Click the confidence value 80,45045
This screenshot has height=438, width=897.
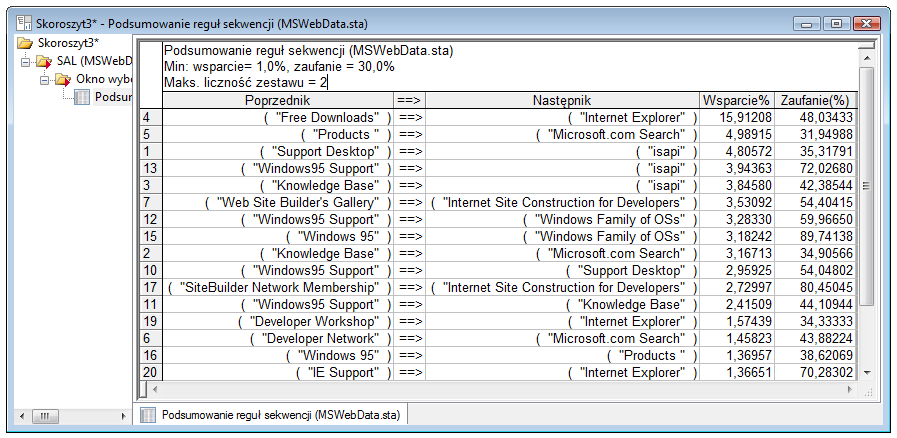tap(816, 288)
